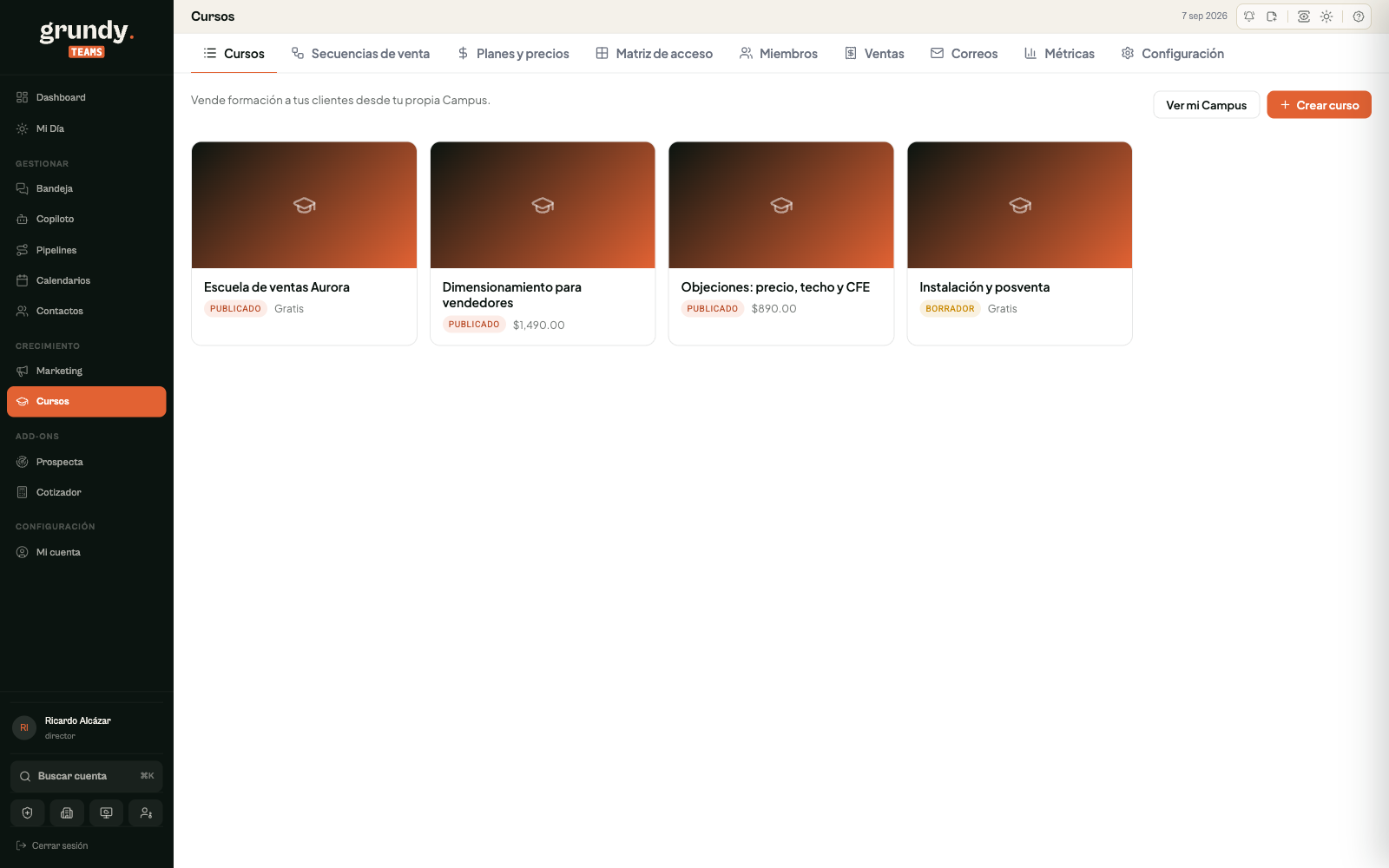This screenshot has width=1389, height=868.
Task: Click the Escuela de ventas Aurora title
Action: click(x=277, y=287)
